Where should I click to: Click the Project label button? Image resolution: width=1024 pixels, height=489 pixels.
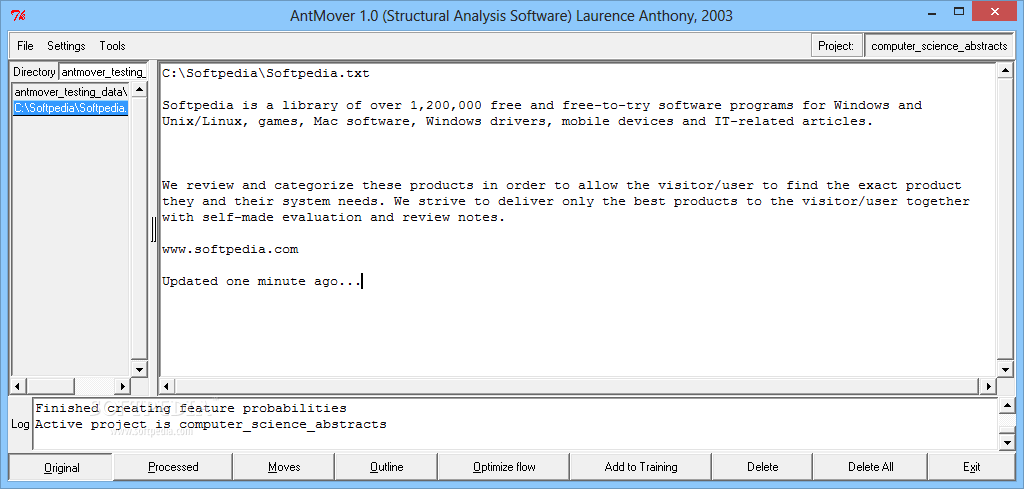(836, 46)
